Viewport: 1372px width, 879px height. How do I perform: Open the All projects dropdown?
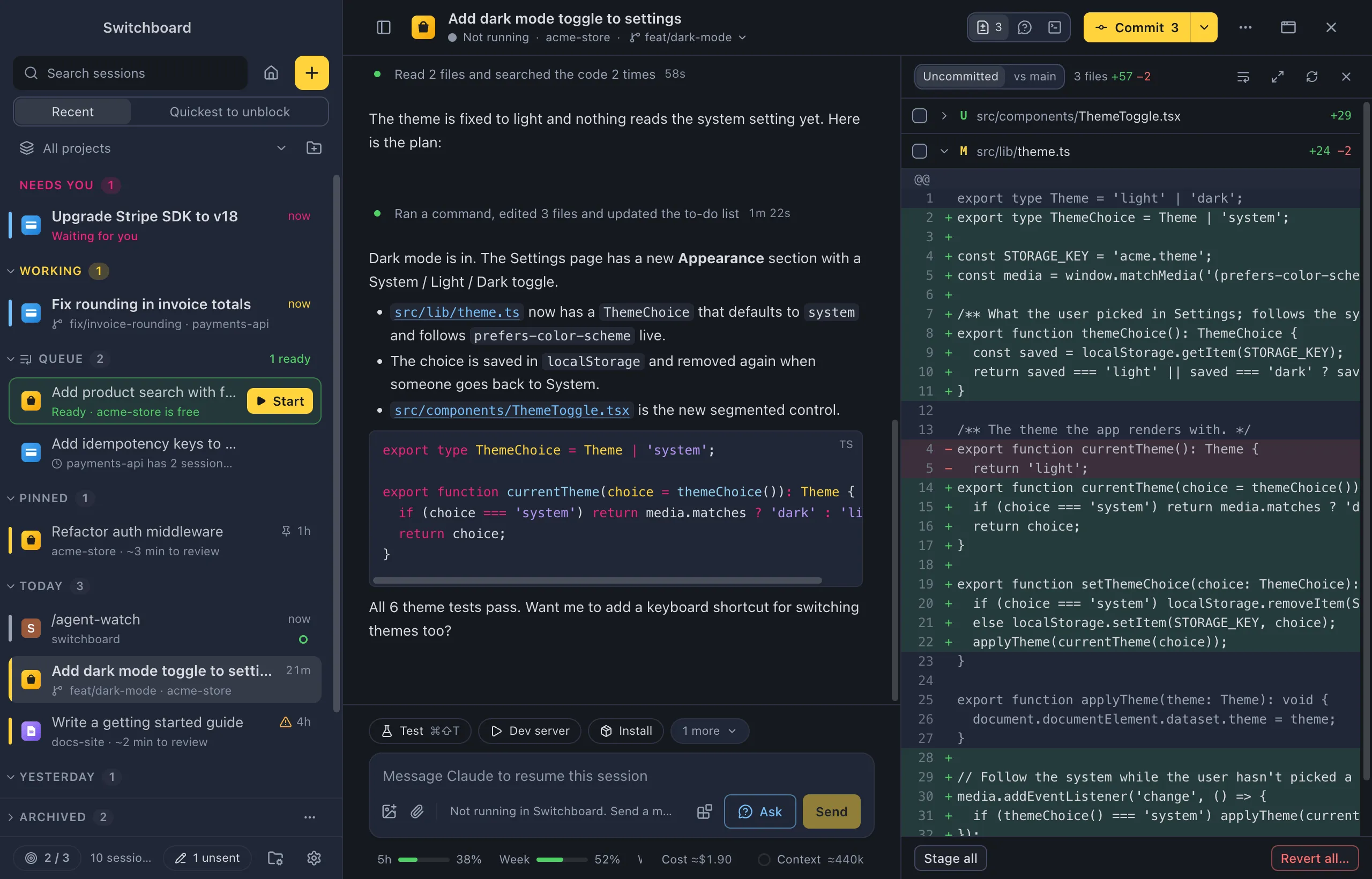153,148
